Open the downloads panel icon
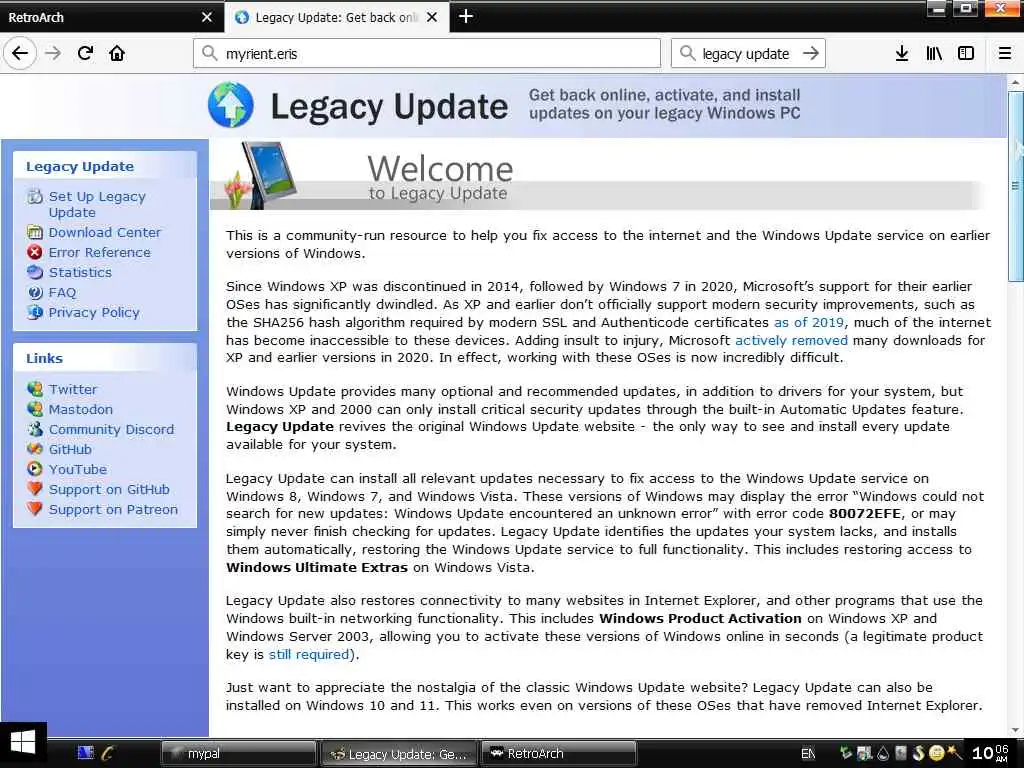This screenshot has width=1024, height=768. 902,53
